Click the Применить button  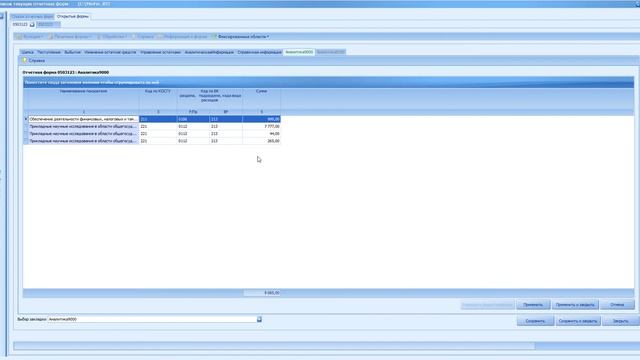point(533,305)
